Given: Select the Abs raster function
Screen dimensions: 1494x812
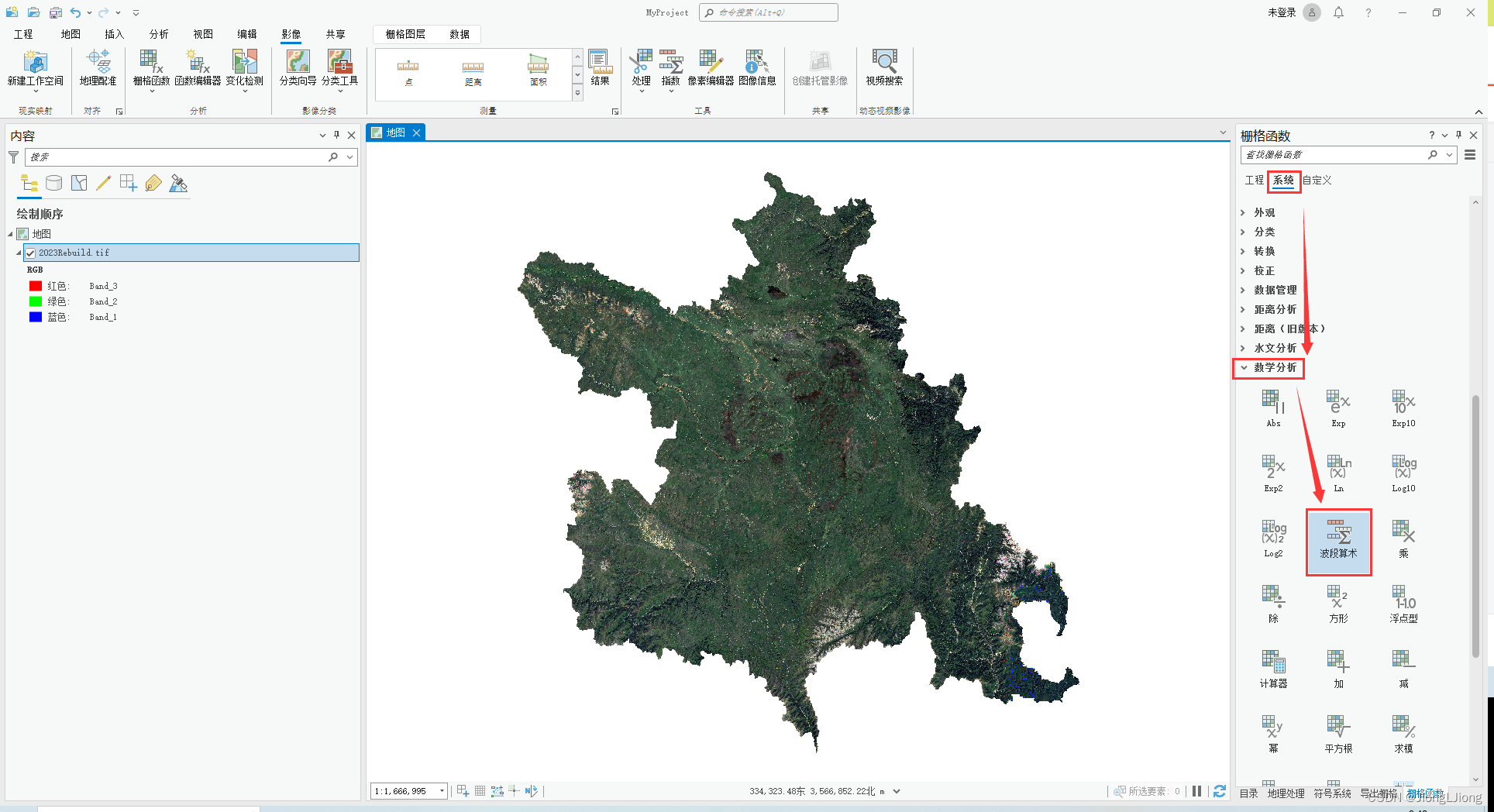Looking at the screenshot, I should coord(1273,409).
